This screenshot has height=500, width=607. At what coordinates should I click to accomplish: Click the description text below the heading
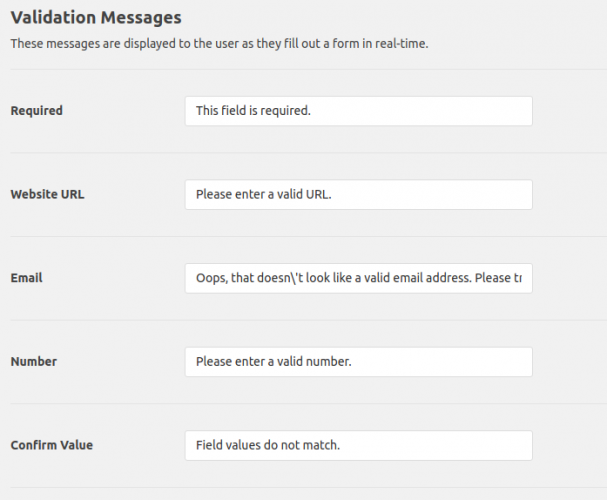click(219, 44)
